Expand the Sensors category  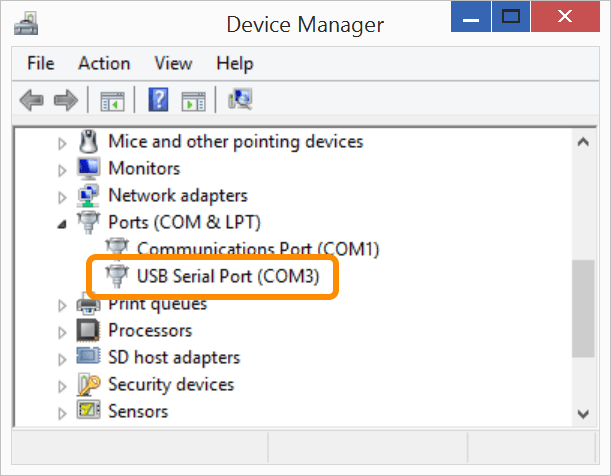pyautogui.click(x=63, y=412)
